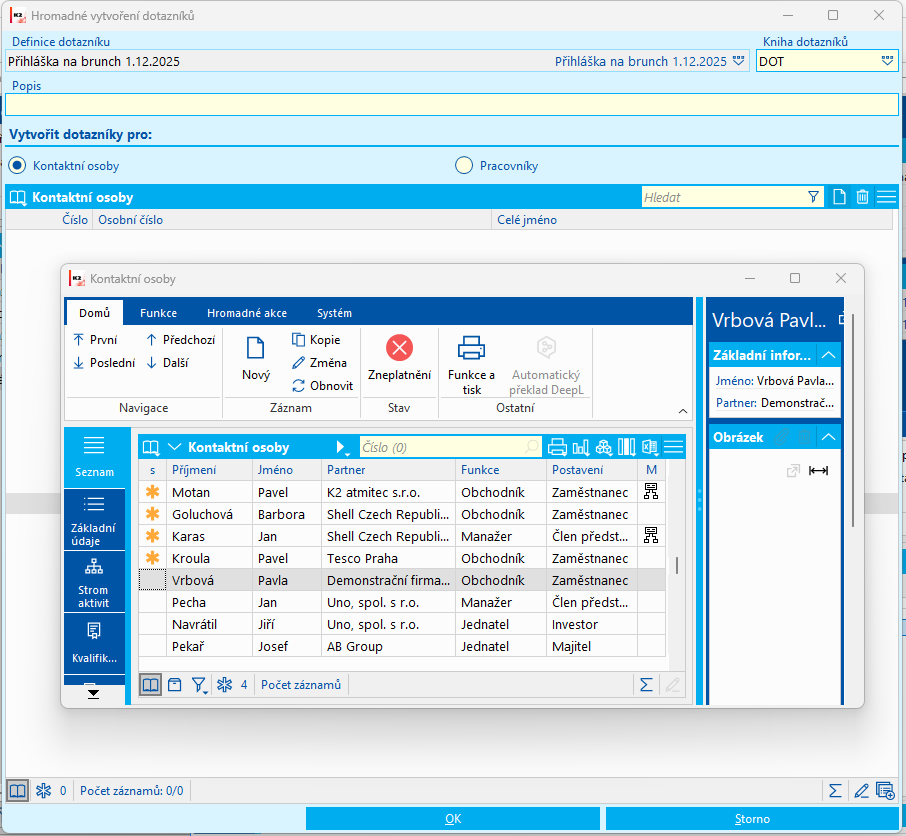The width and height of the screenshot is (906, 836).
Task: Switch to the Hromadné akce ribbon tab
Action: (x=246, y=313)
